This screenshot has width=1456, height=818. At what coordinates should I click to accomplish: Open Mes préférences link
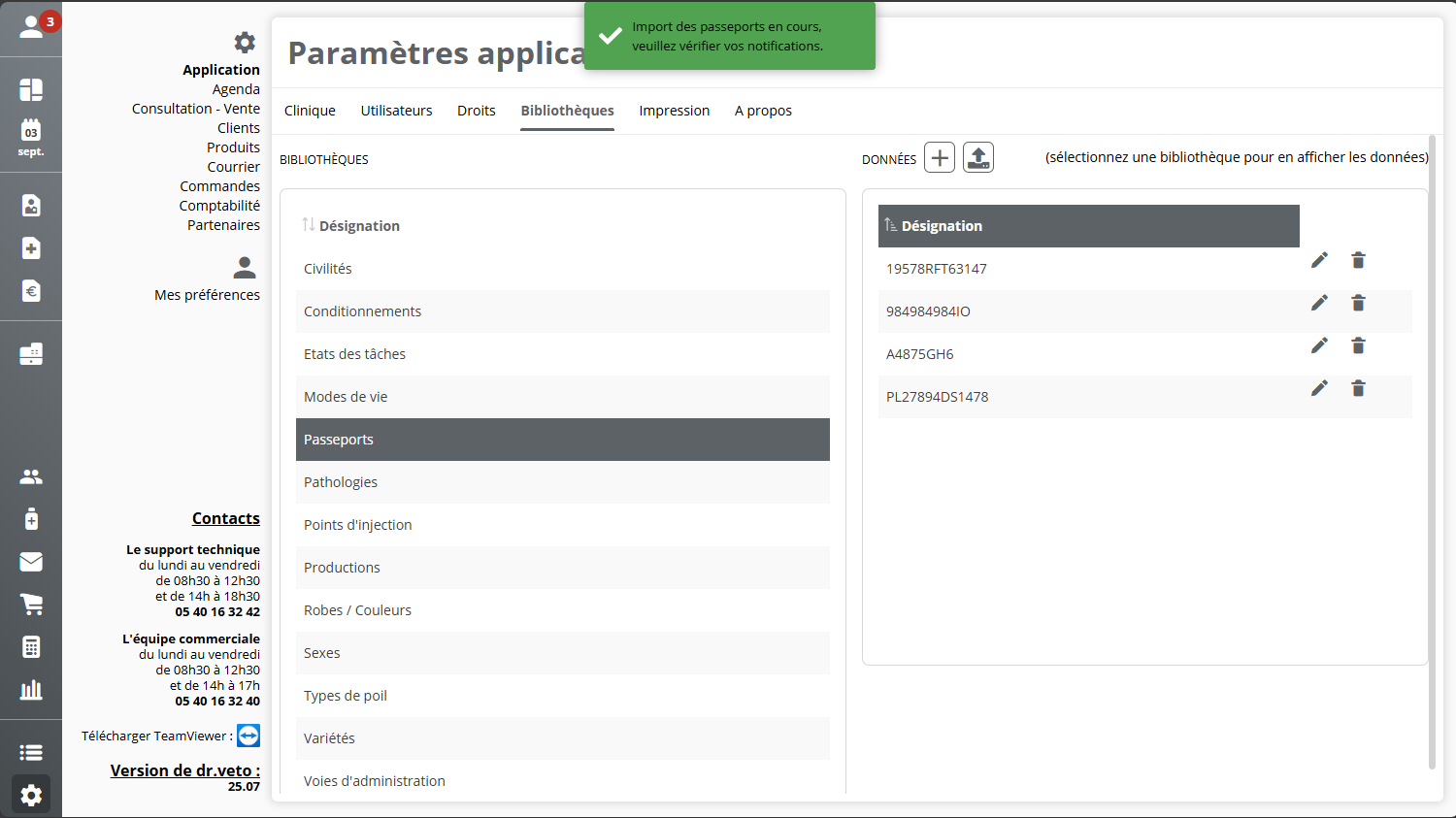[207, 295]
